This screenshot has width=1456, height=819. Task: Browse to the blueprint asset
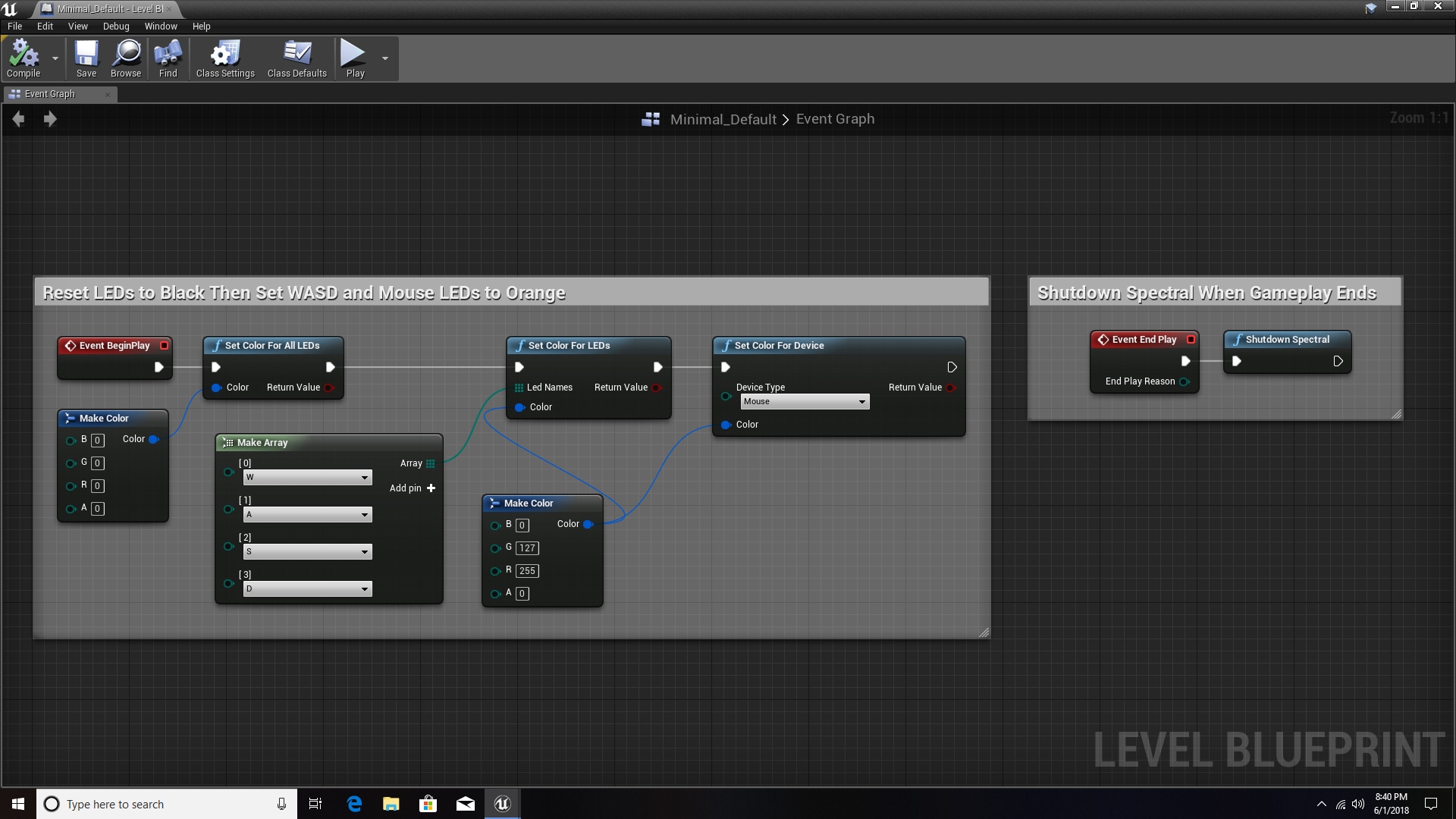click(124, 58)
